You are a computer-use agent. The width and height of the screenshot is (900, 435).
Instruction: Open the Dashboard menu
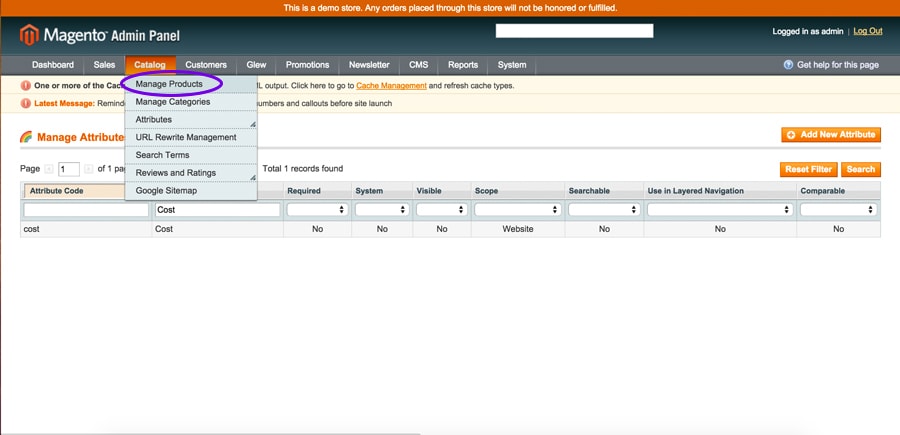coord(53,65)
